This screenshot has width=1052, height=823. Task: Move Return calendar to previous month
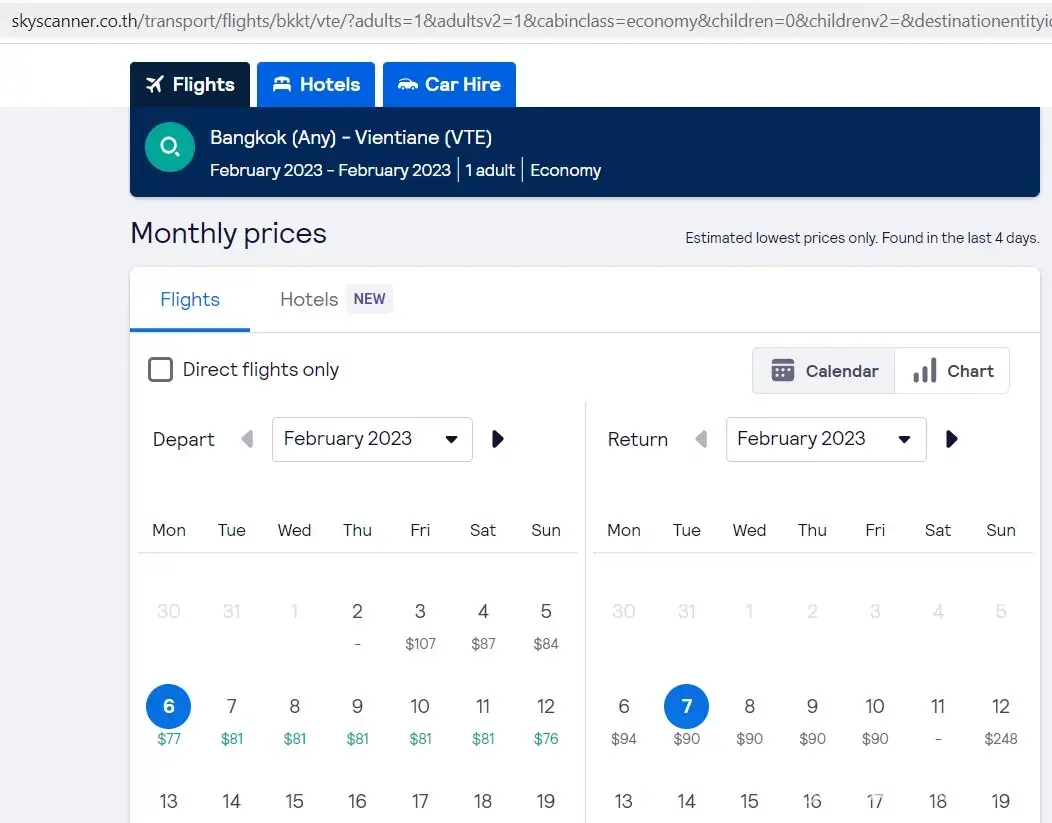coord(701,439)
